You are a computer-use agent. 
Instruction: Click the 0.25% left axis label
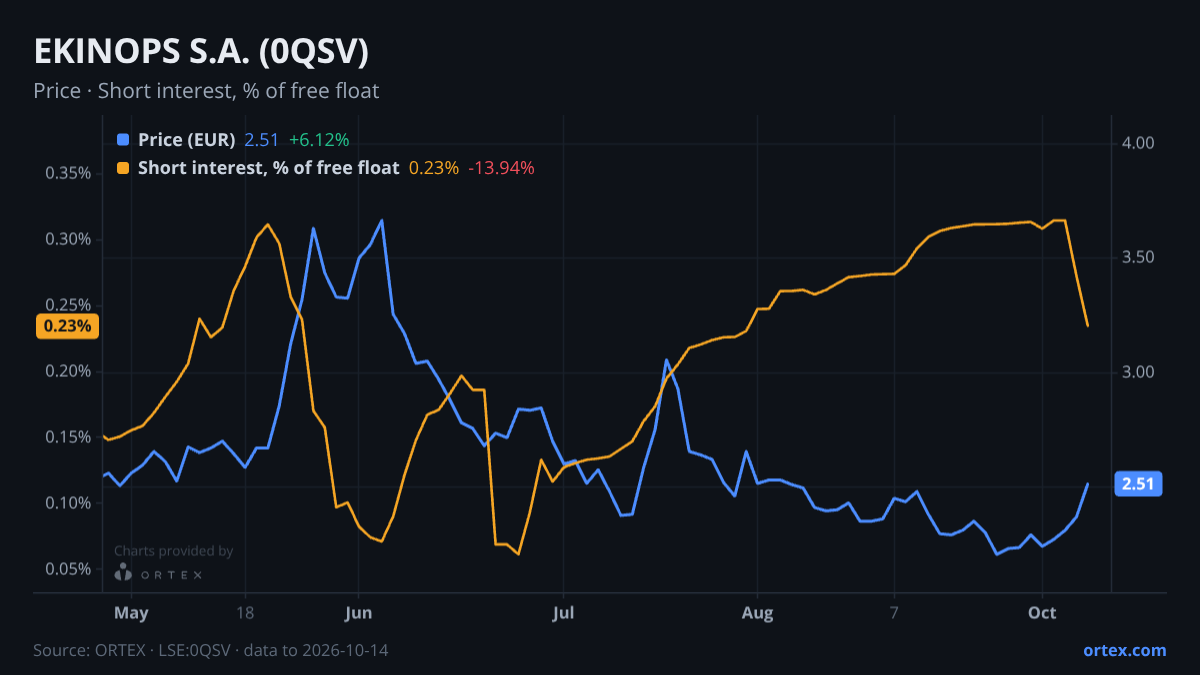68,305
